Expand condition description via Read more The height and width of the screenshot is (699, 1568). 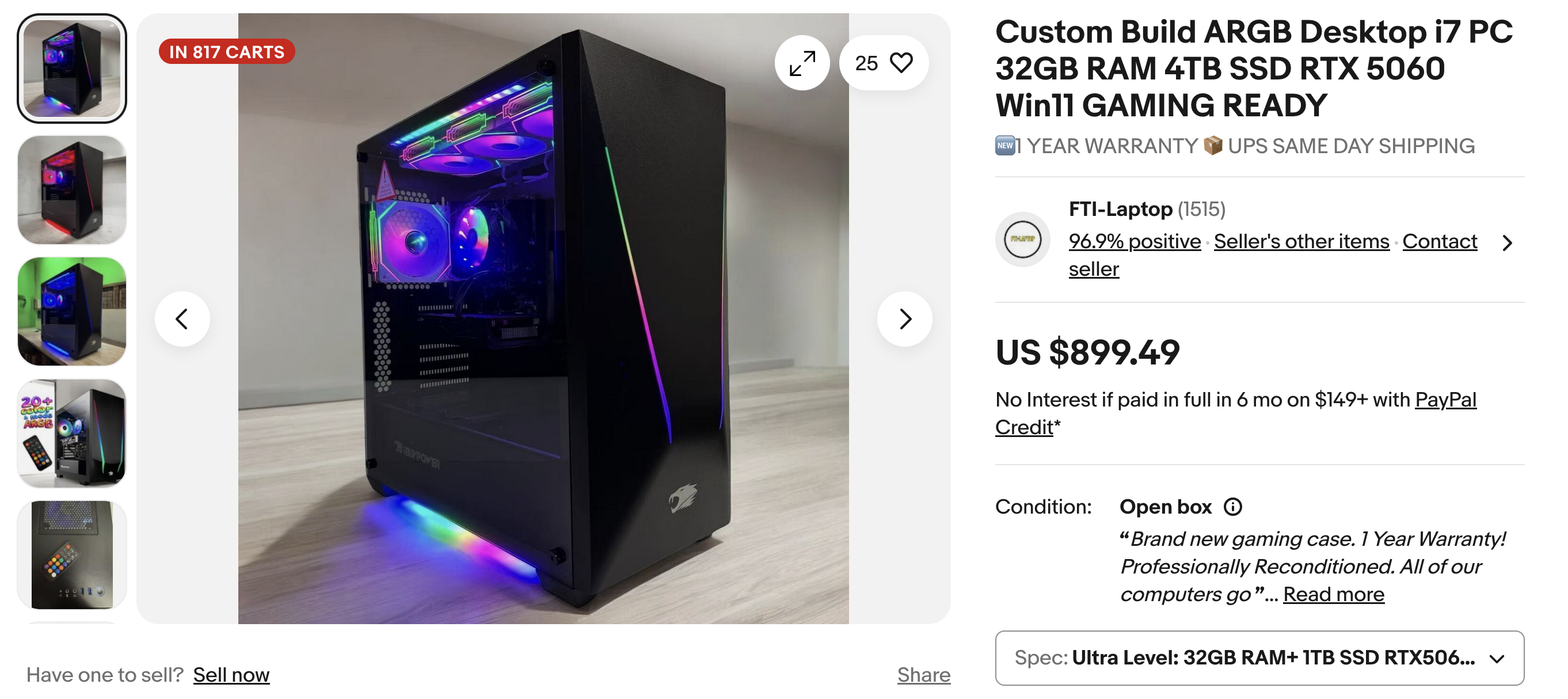[1334, 594]
